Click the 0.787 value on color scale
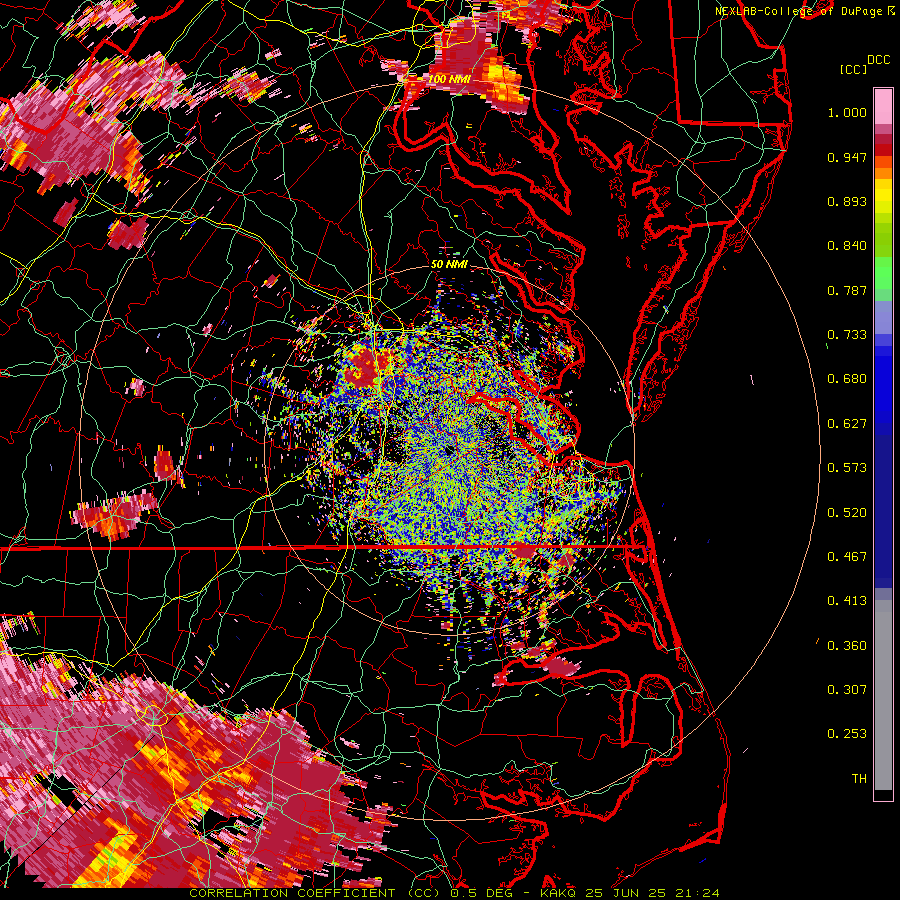Screen dimensions: 900x900 (x=847, y=290)
